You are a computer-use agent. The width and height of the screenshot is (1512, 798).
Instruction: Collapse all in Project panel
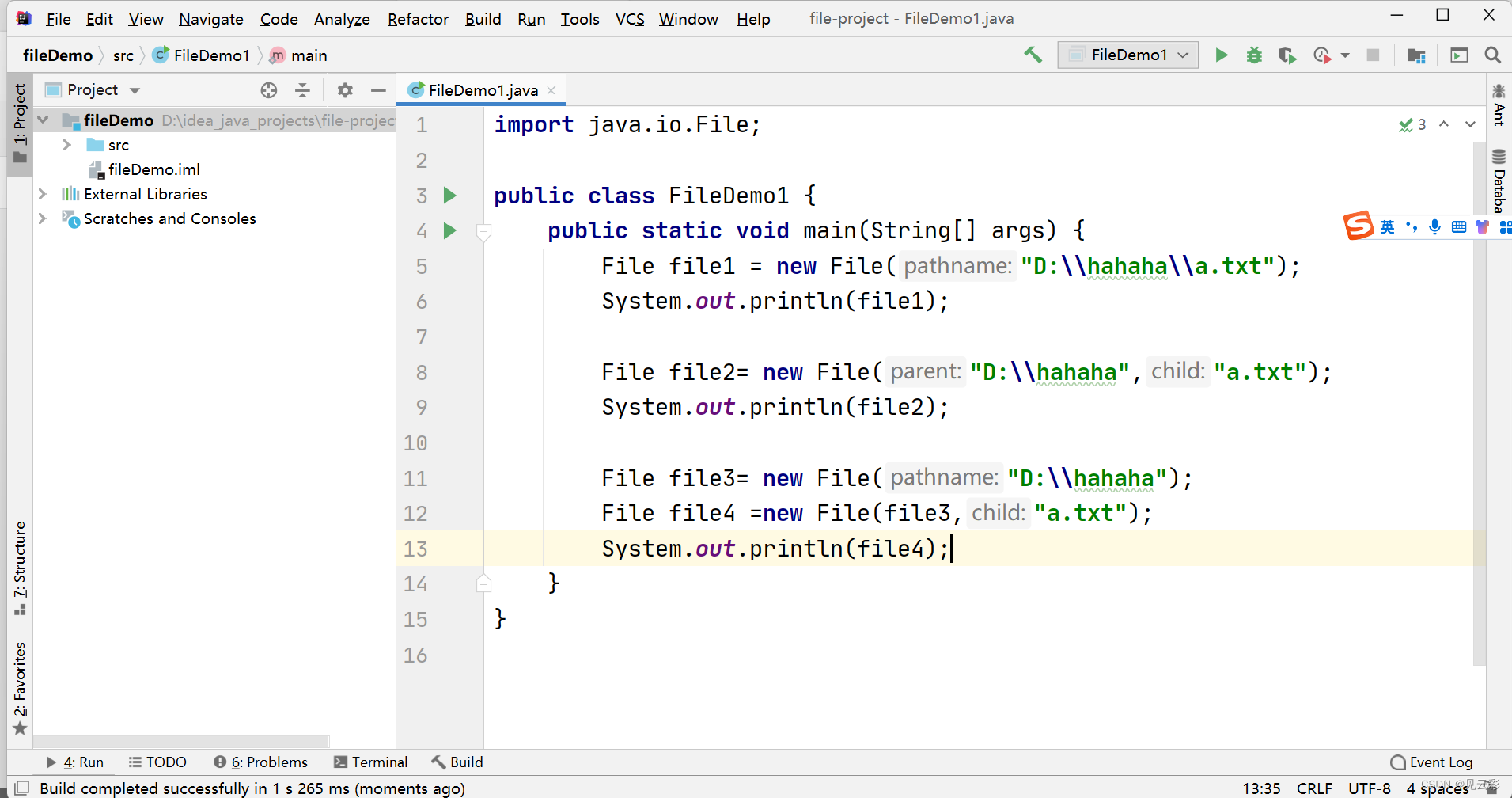(302, 90)
